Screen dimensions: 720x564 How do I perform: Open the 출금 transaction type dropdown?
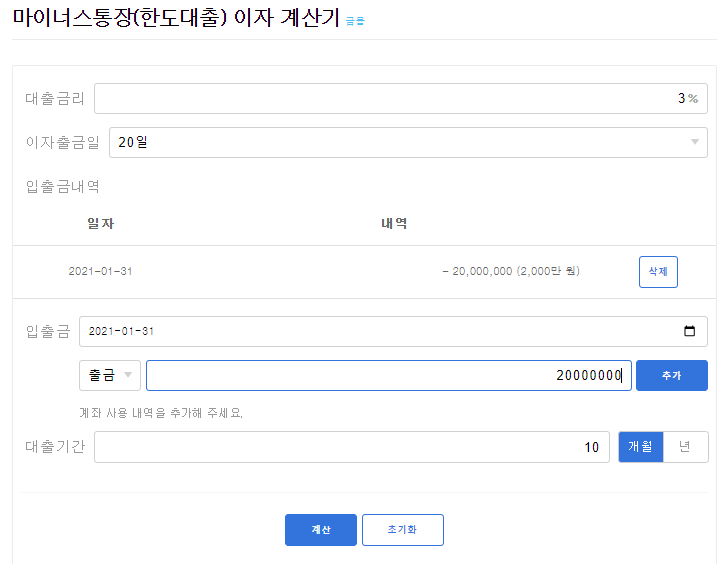pos(110,375)
